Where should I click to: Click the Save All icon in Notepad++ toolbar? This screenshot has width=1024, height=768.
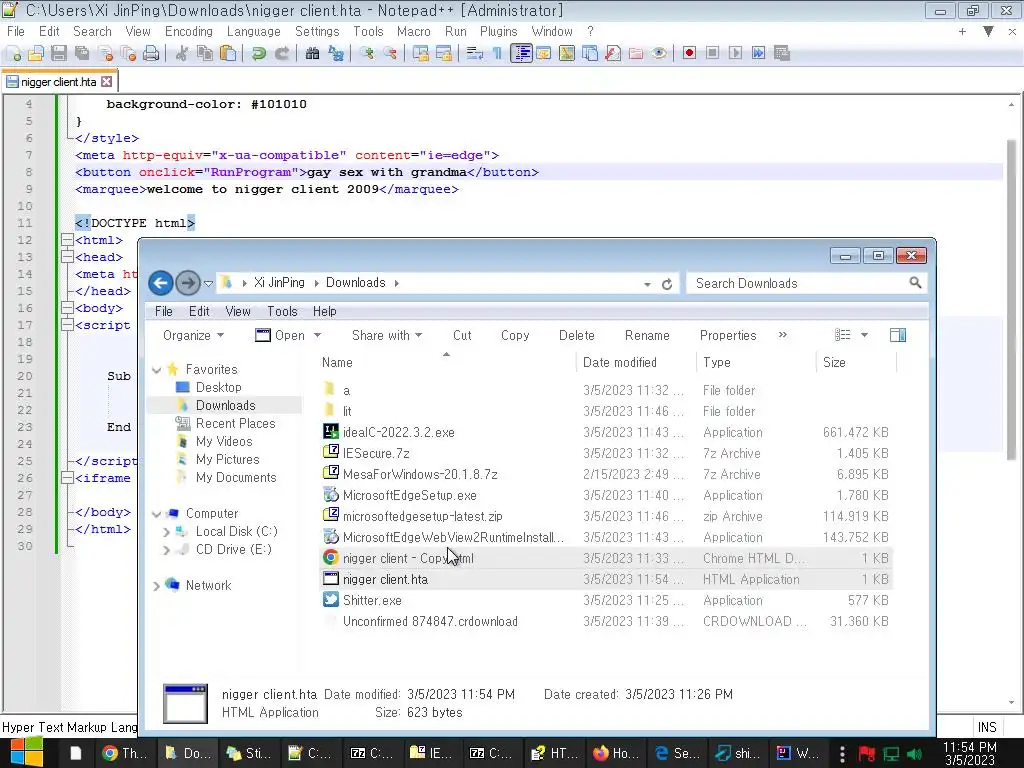click(x=82, y=54)
